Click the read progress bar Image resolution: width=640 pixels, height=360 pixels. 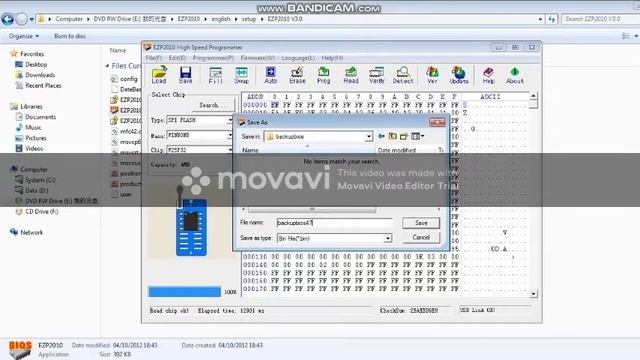(184, 292)
